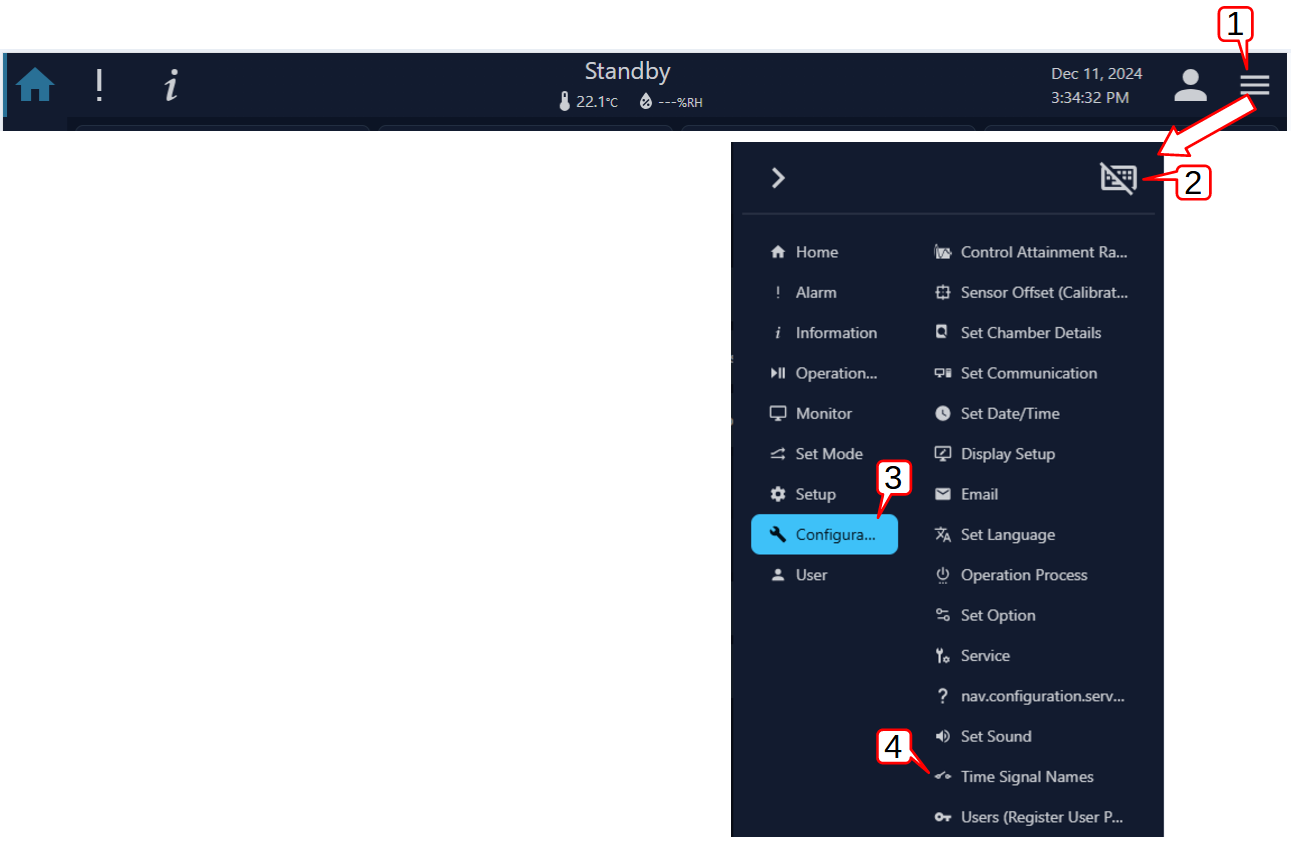Click the 22.1°C temperature reading
Screen dimensions: 1298x843
coord(597,102)
